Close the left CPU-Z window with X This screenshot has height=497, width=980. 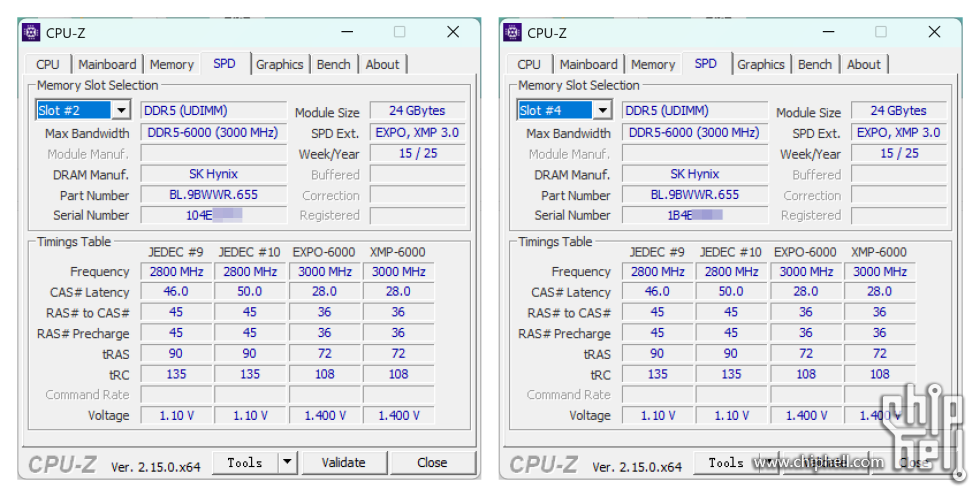[x=453, y=32]
